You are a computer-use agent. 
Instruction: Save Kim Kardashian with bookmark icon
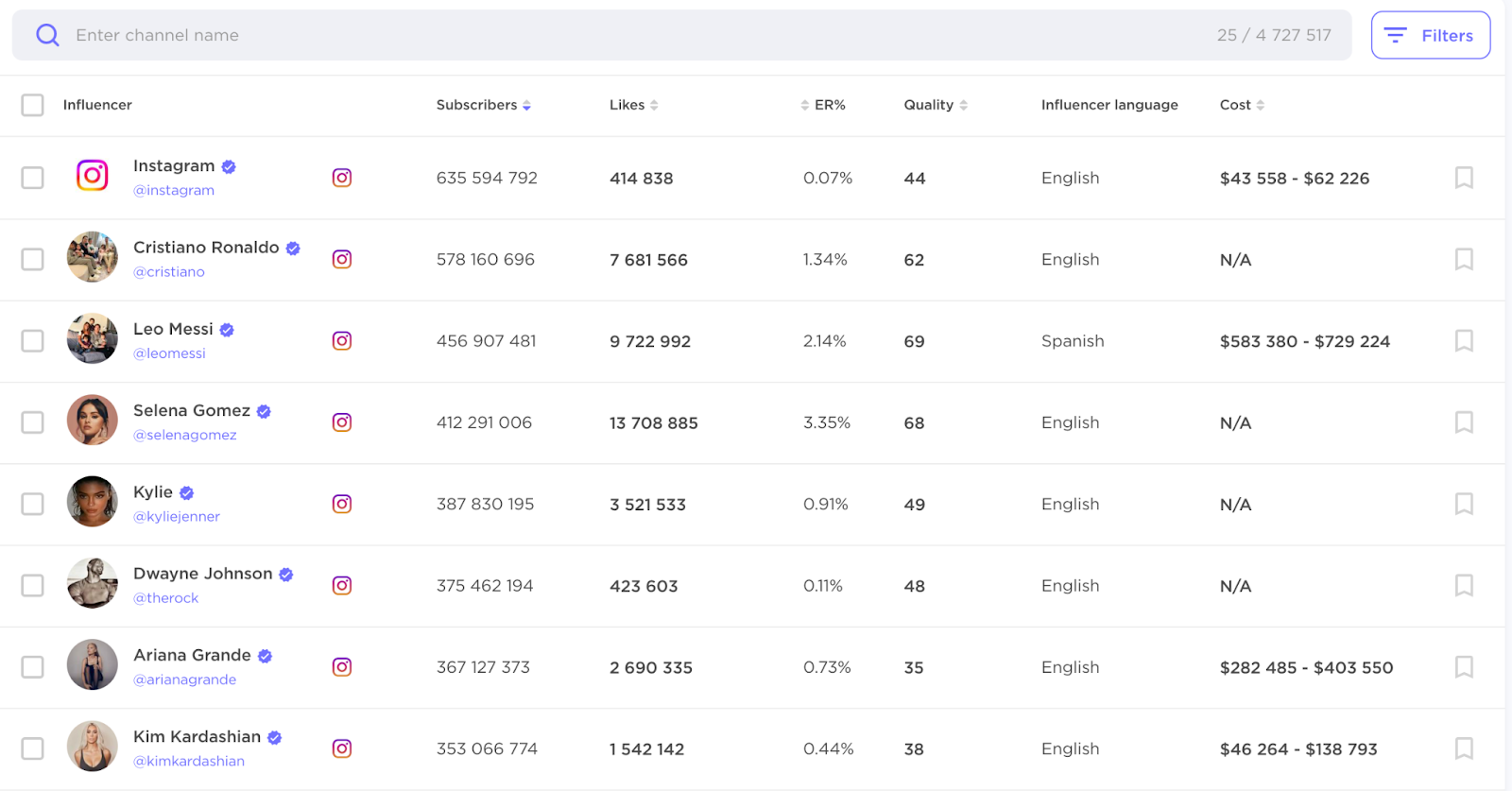point(1463,748)
